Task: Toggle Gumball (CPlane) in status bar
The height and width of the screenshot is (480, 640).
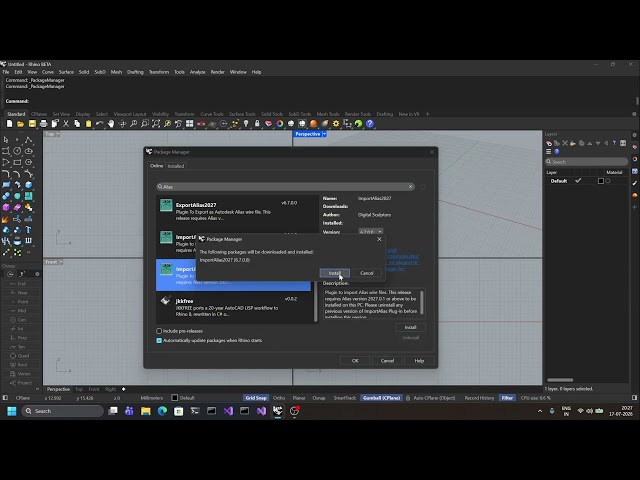Action: click(x=382, y=398)
